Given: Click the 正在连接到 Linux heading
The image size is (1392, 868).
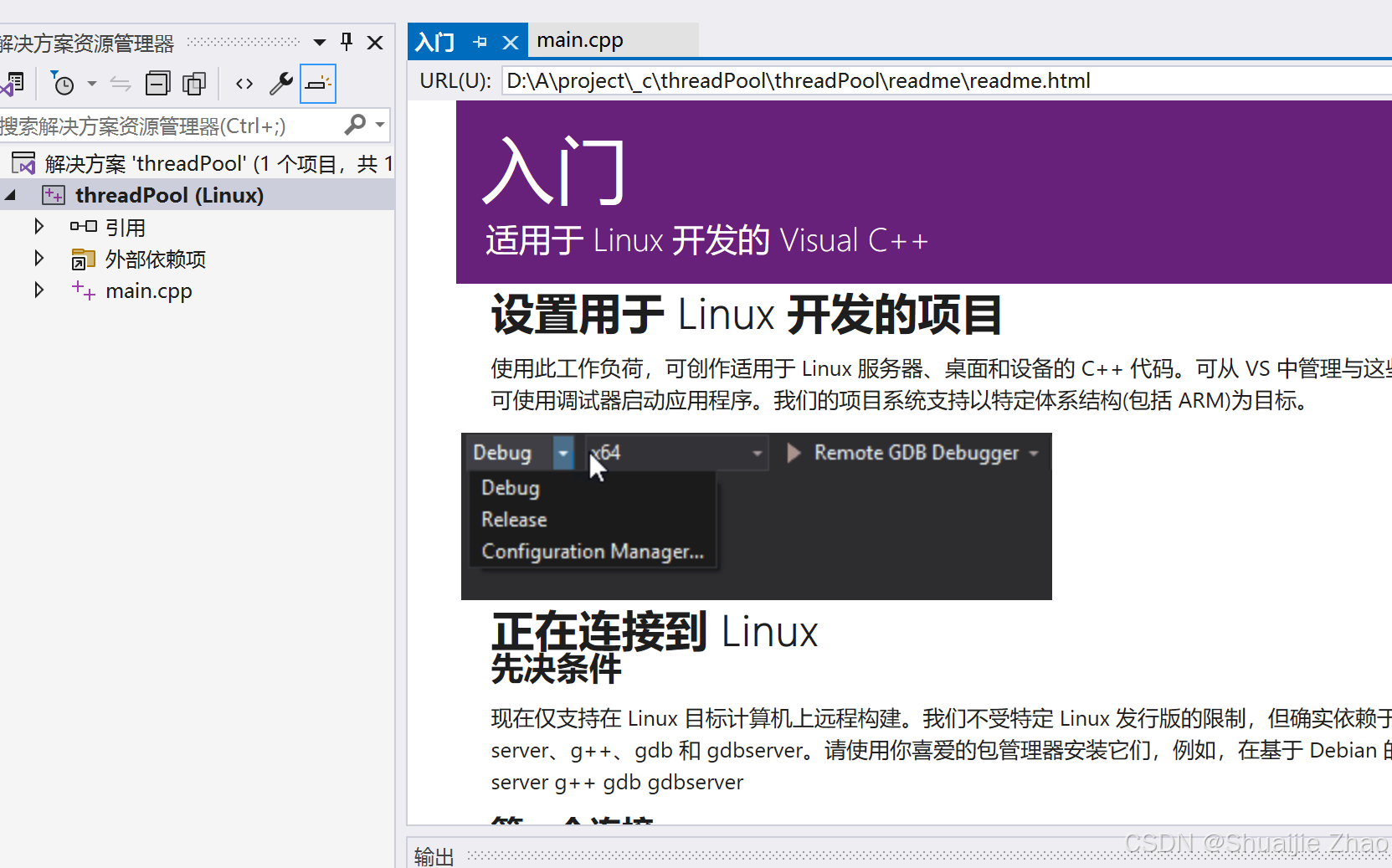Looking at the screenshot, I should pos(655,631).
